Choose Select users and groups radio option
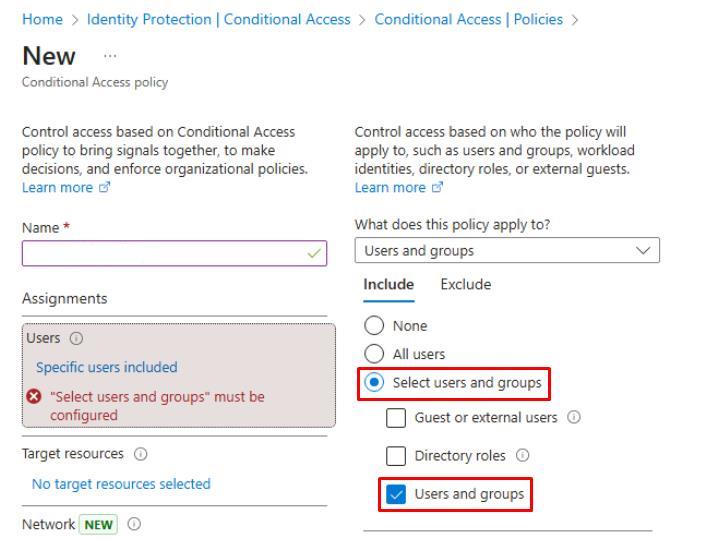Screen dimensions: 725x540 pos(374,383)
